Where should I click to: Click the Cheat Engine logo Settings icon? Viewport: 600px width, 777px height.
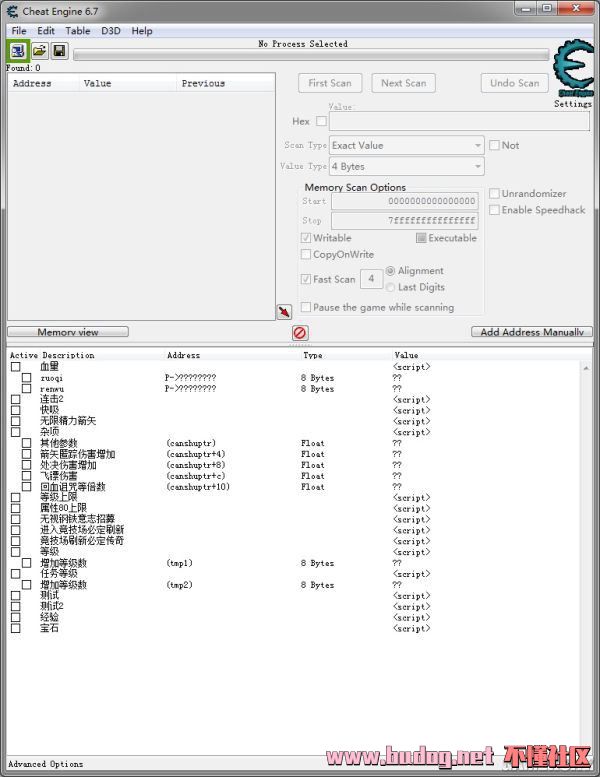pos(573,68)
